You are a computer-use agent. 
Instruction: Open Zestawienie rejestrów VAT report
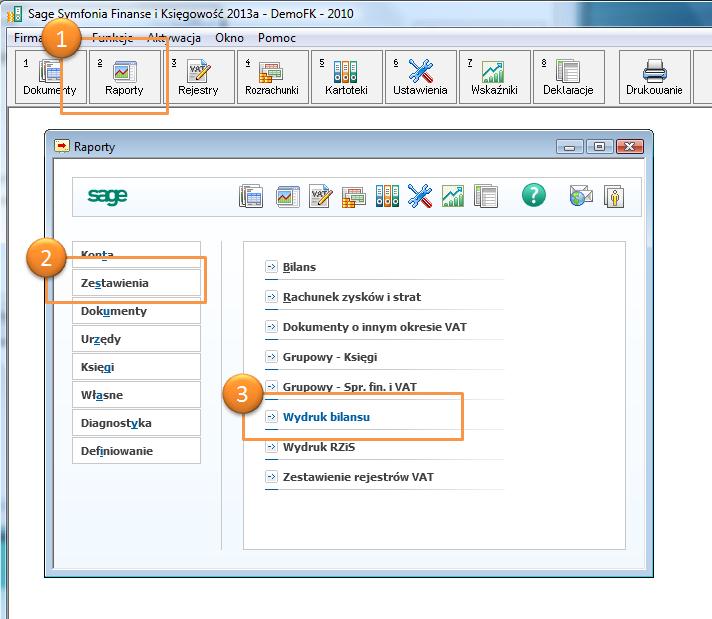358,477
